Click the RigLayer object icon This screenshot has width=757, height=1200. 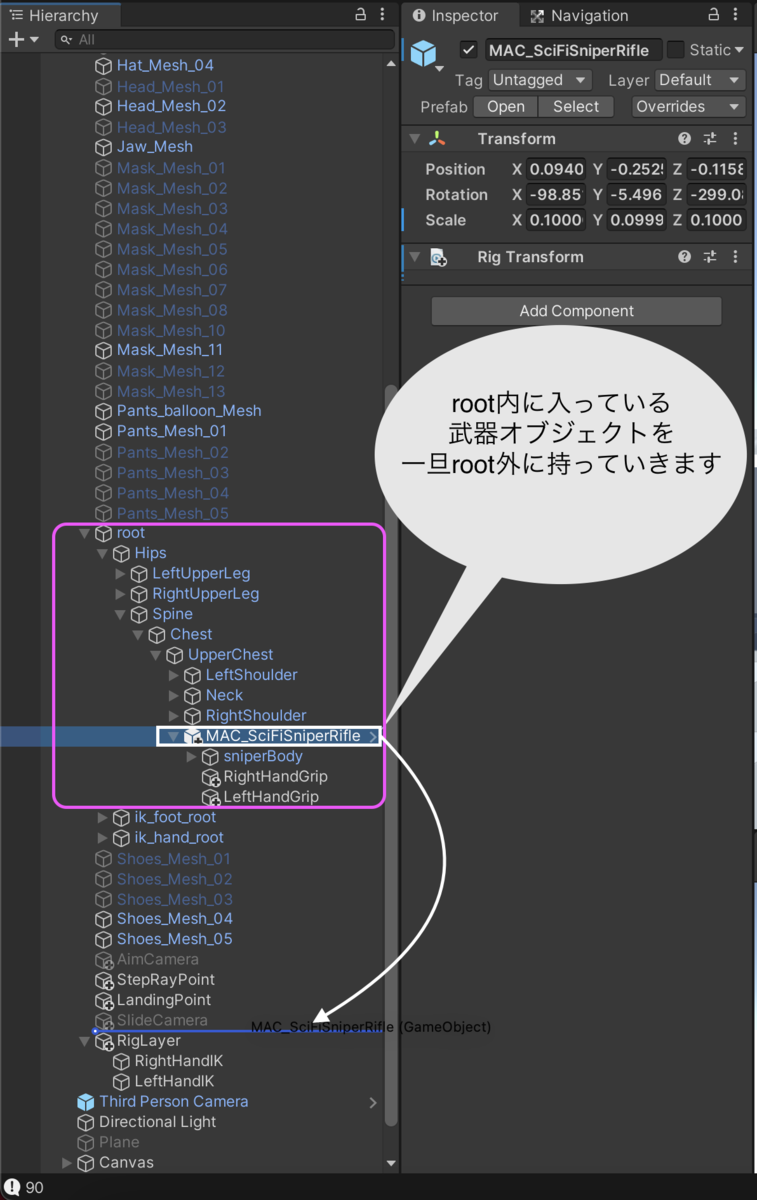104,1041
